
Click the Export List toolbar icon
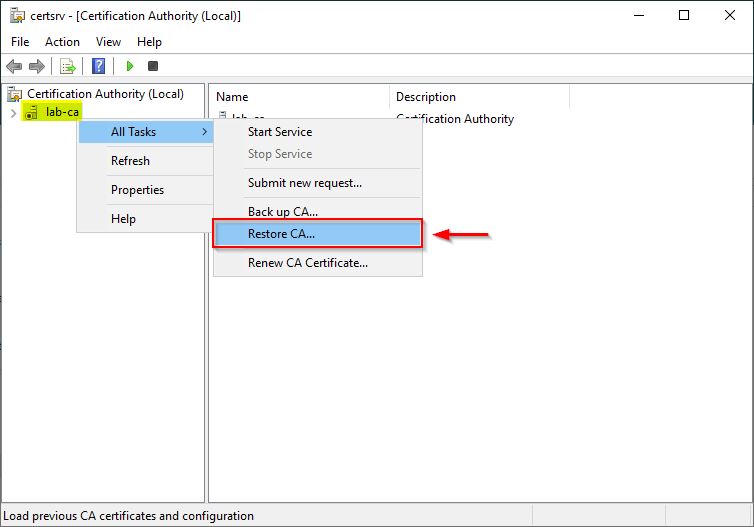click(x=68, y=66)
